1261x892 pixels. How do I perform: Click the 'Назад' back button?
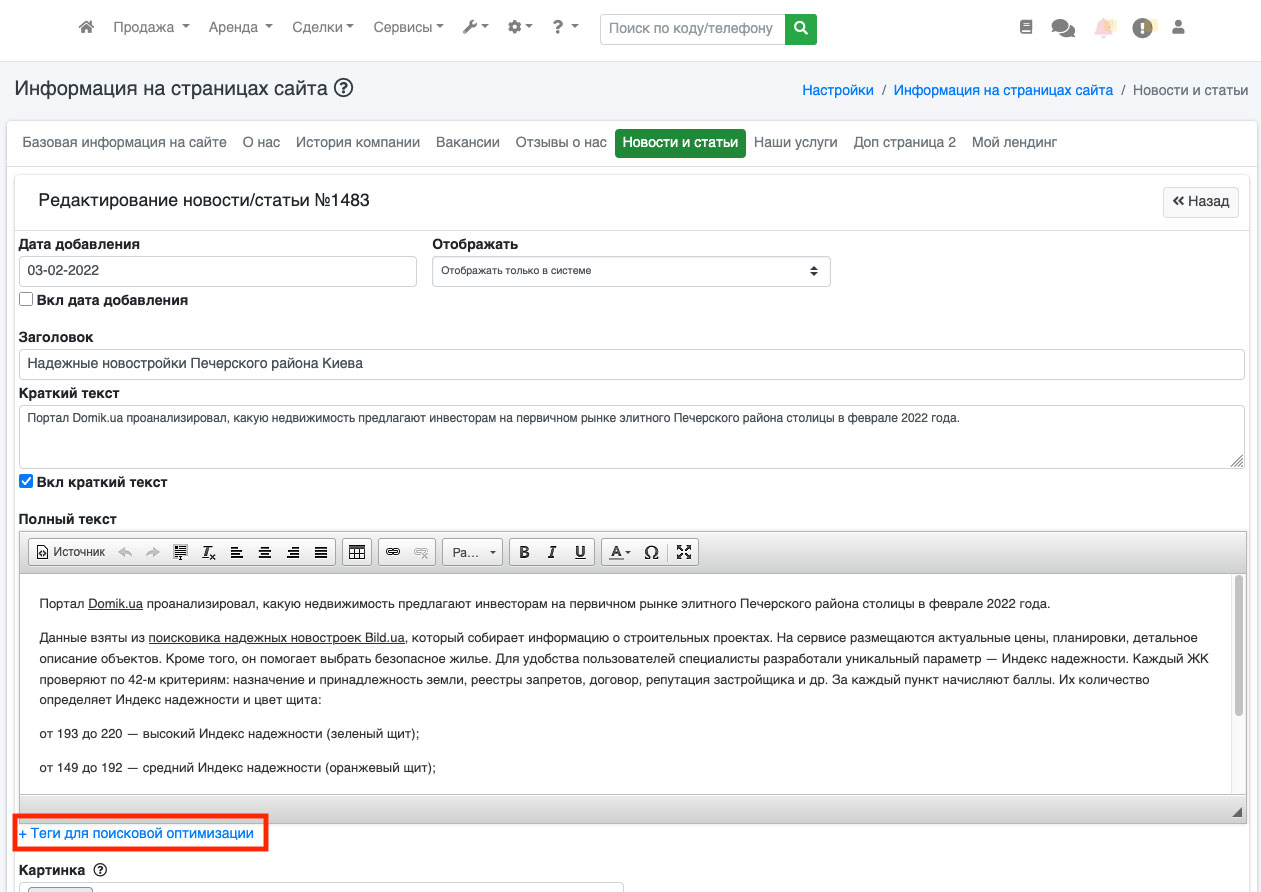(1200, 201)
